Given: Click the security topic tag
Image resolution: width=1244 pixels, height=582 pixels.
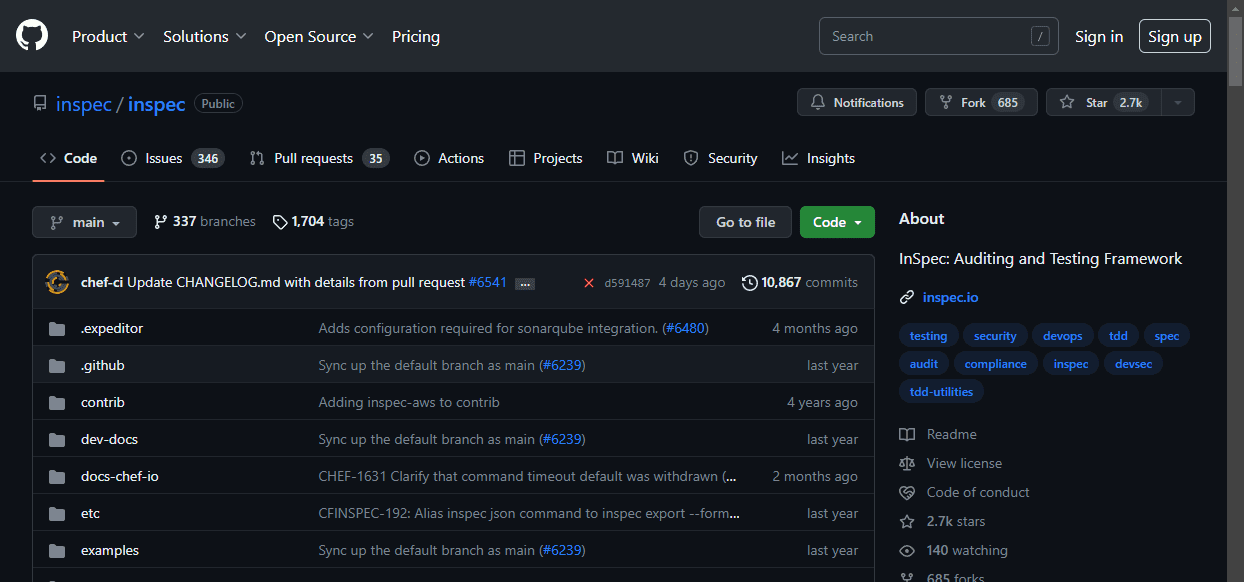Looking at the screenshot, I should [x=995, y=336].
